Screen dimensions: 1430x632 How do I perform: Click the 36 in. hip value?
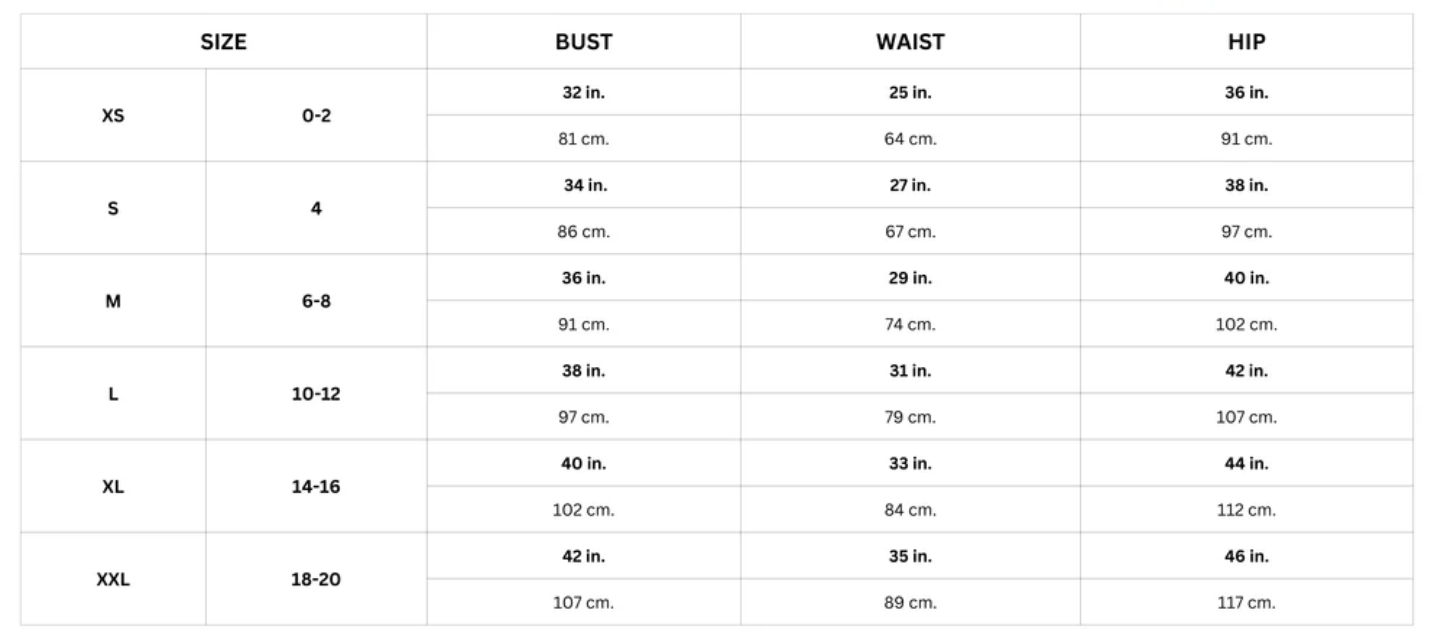1246,93
